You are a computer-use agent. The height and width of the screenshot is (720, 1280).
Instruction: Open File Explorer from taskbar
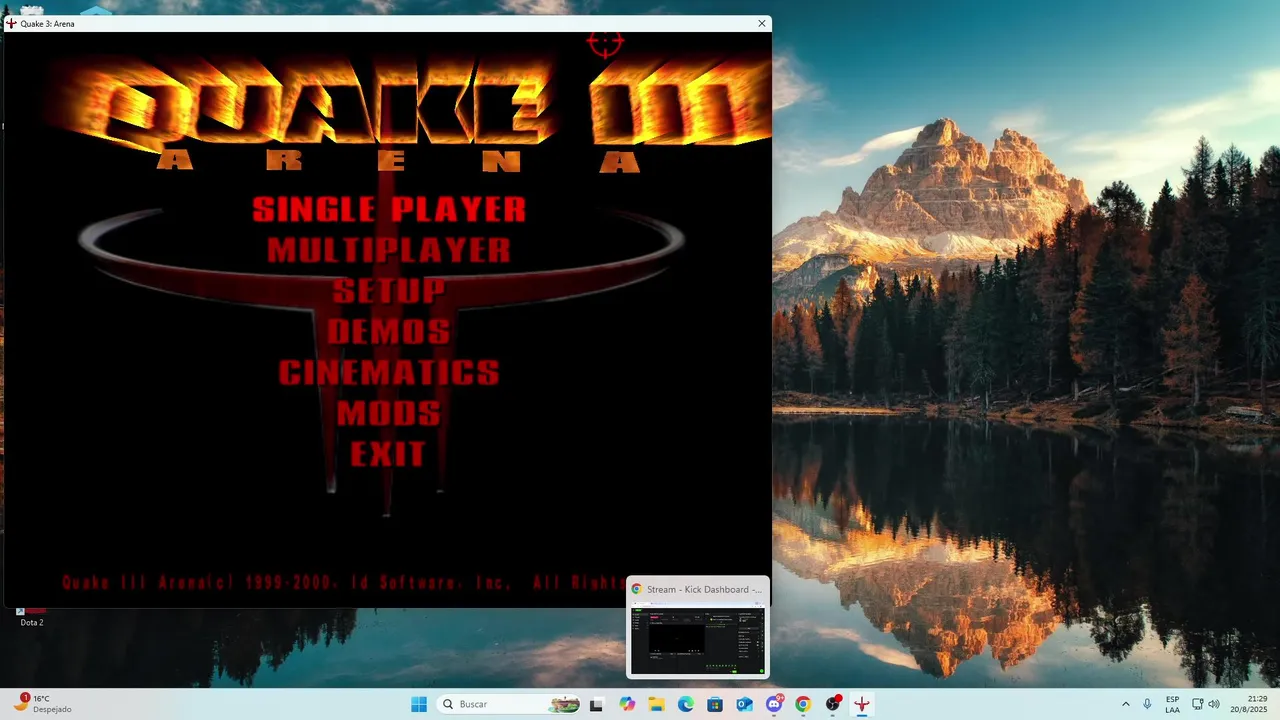pyautogui.click(x=656, y=704)
